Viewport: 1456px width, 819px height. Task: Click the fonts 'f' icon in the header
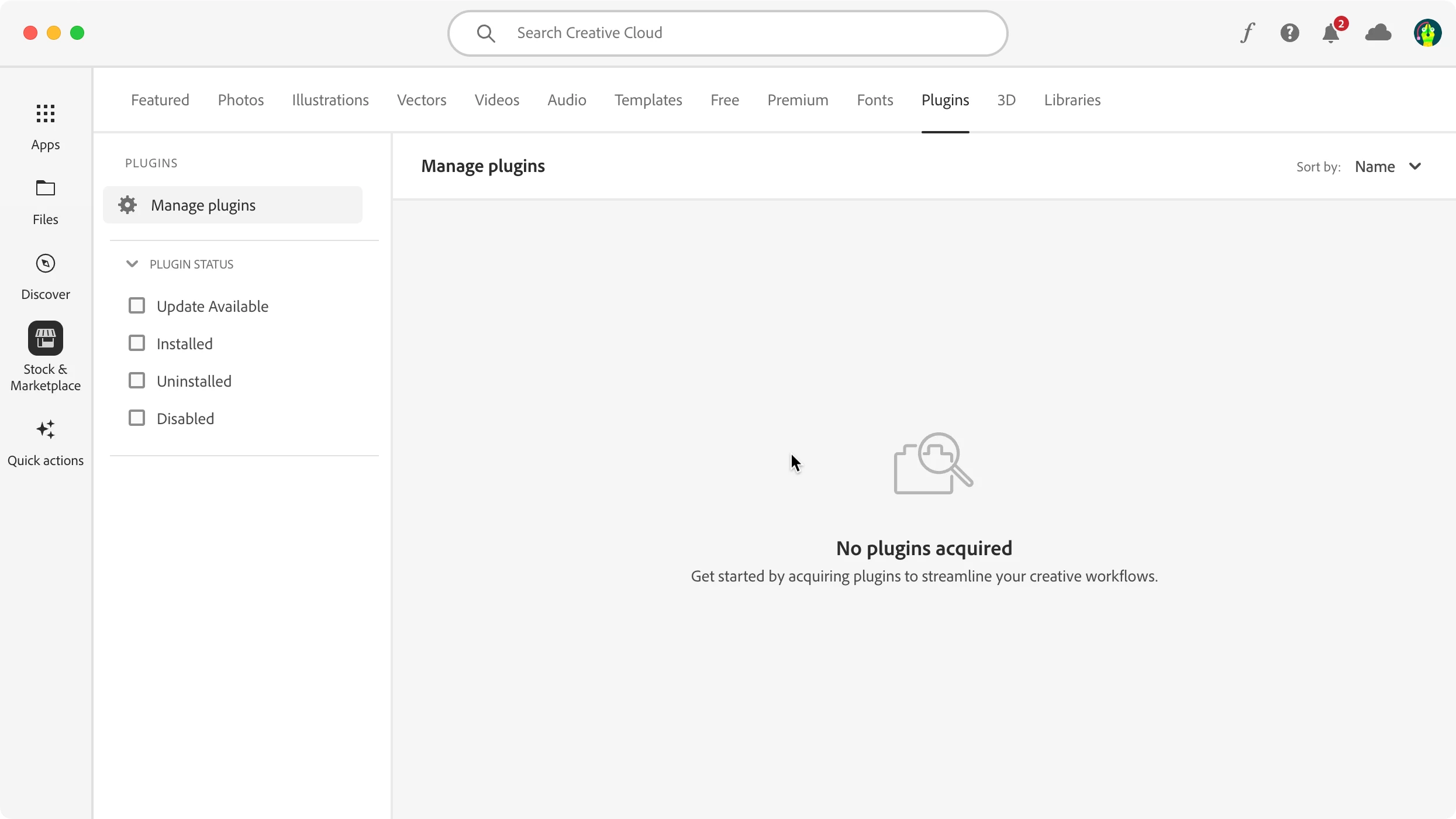(1247, 33)
